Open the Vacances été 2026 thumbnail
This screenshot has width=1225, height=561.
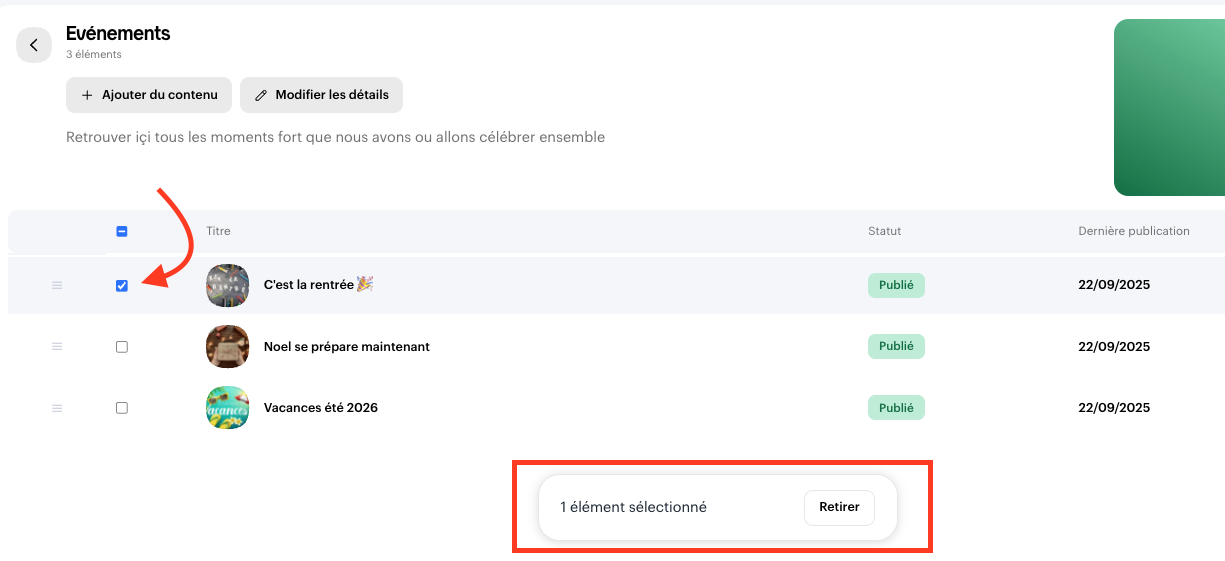[227, 408]
